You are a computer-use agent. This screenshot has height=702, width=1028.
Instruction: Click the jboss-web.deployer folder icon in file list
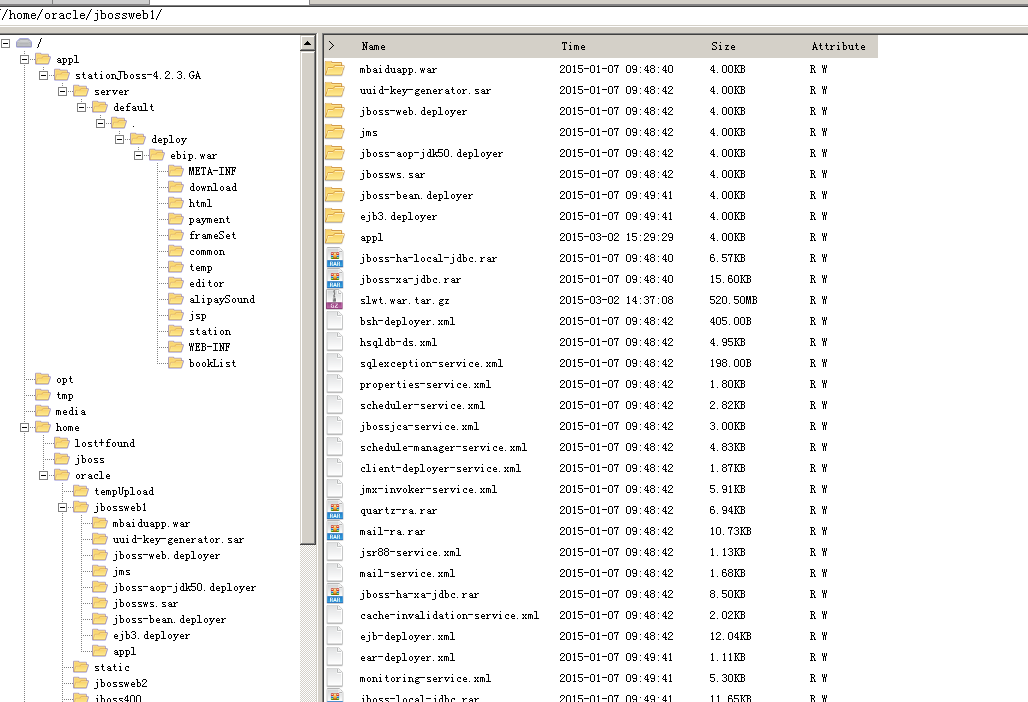coord(335,111)
